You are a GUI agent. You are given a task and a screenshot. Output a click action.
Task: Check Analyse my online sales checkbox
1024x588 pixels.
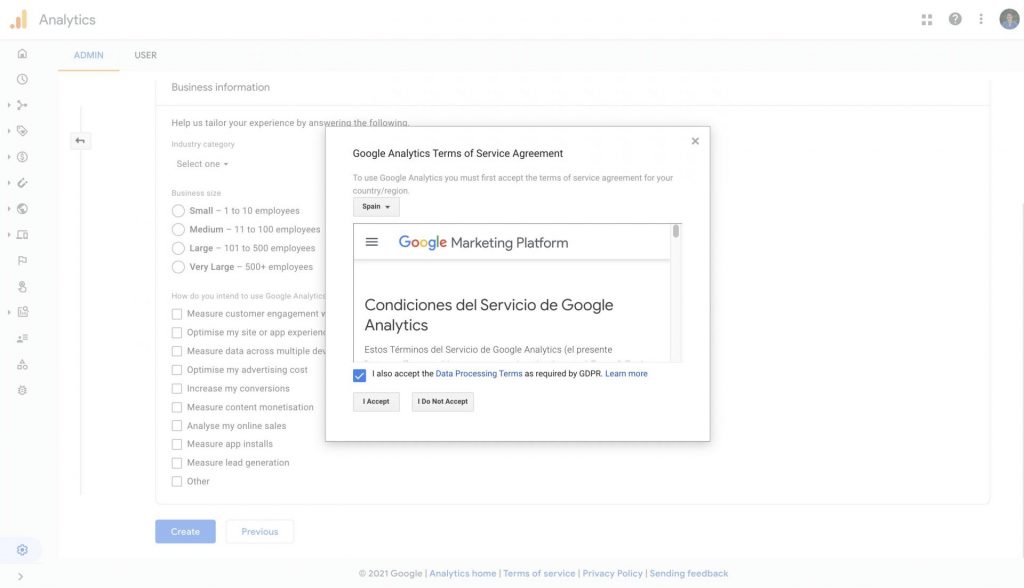click(x=177, y=426)
